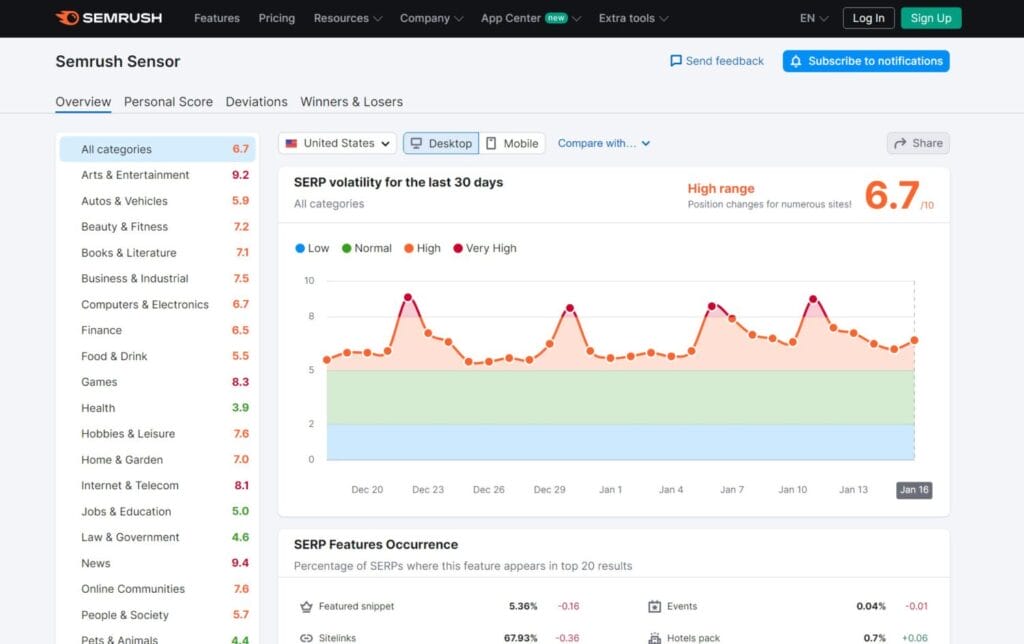Select the Internet & Telecom category
This screenshot has width=1024, height=644.
click(157, 485)
